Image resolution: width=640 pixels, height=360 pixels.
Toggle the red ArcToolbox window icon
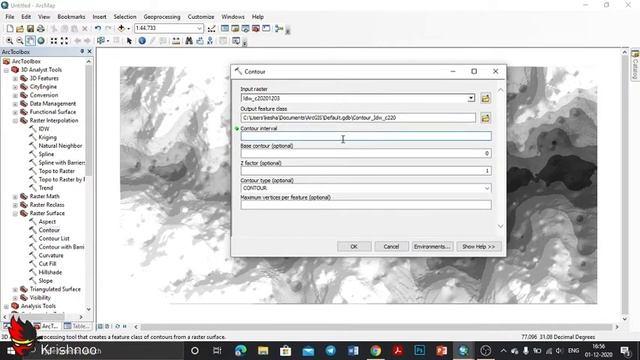256,29
